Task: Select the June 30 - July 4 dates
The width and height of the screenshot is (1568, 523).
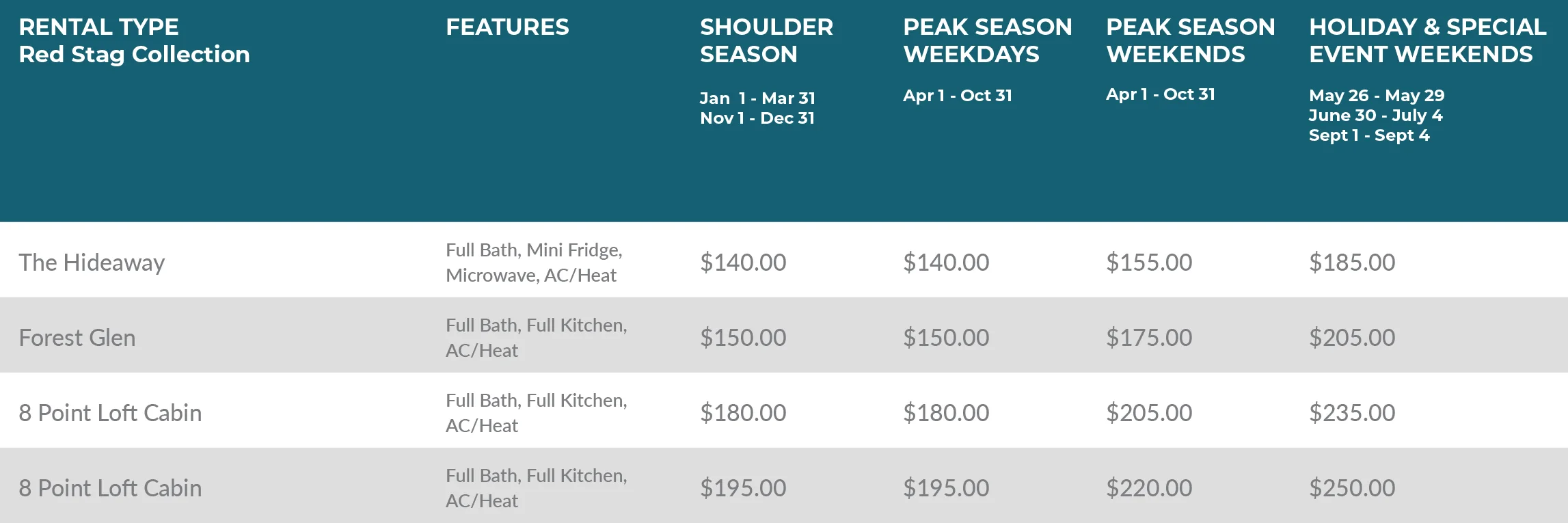Action: click(x=1375, y=116)
